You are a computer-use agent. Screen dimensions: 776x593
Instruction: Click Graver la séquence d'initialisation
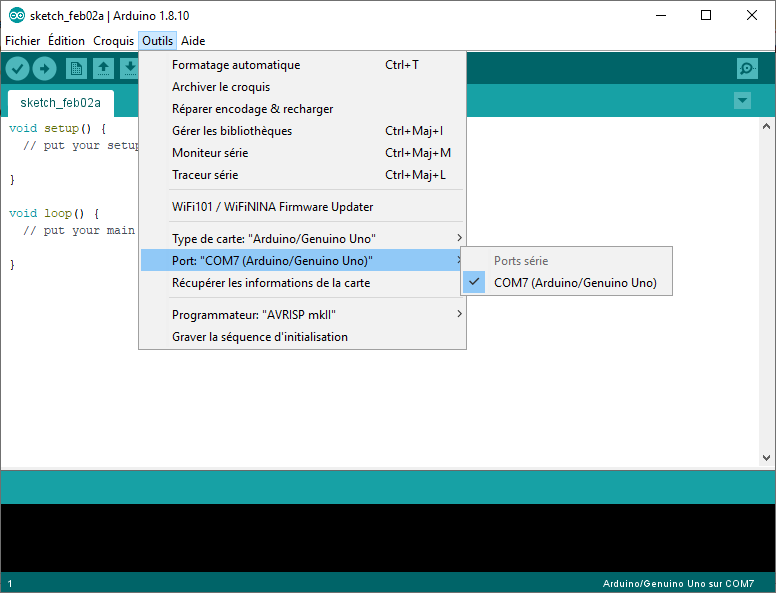pyautogui.click(x=260, y=337)
